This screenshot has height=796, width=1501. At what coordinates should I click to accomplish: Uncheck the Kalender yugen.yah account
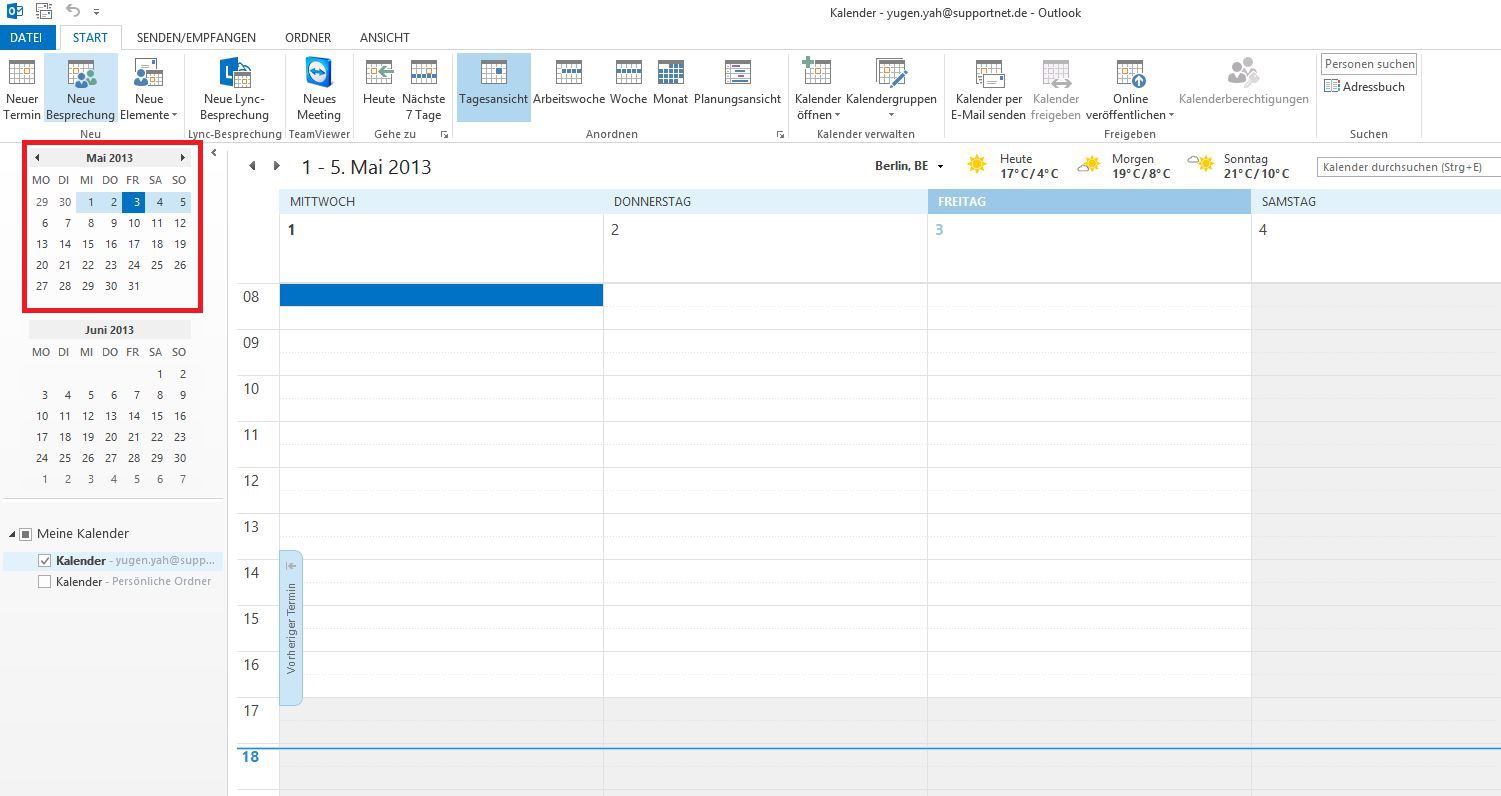pyautogui.click(x=44, y=560)
